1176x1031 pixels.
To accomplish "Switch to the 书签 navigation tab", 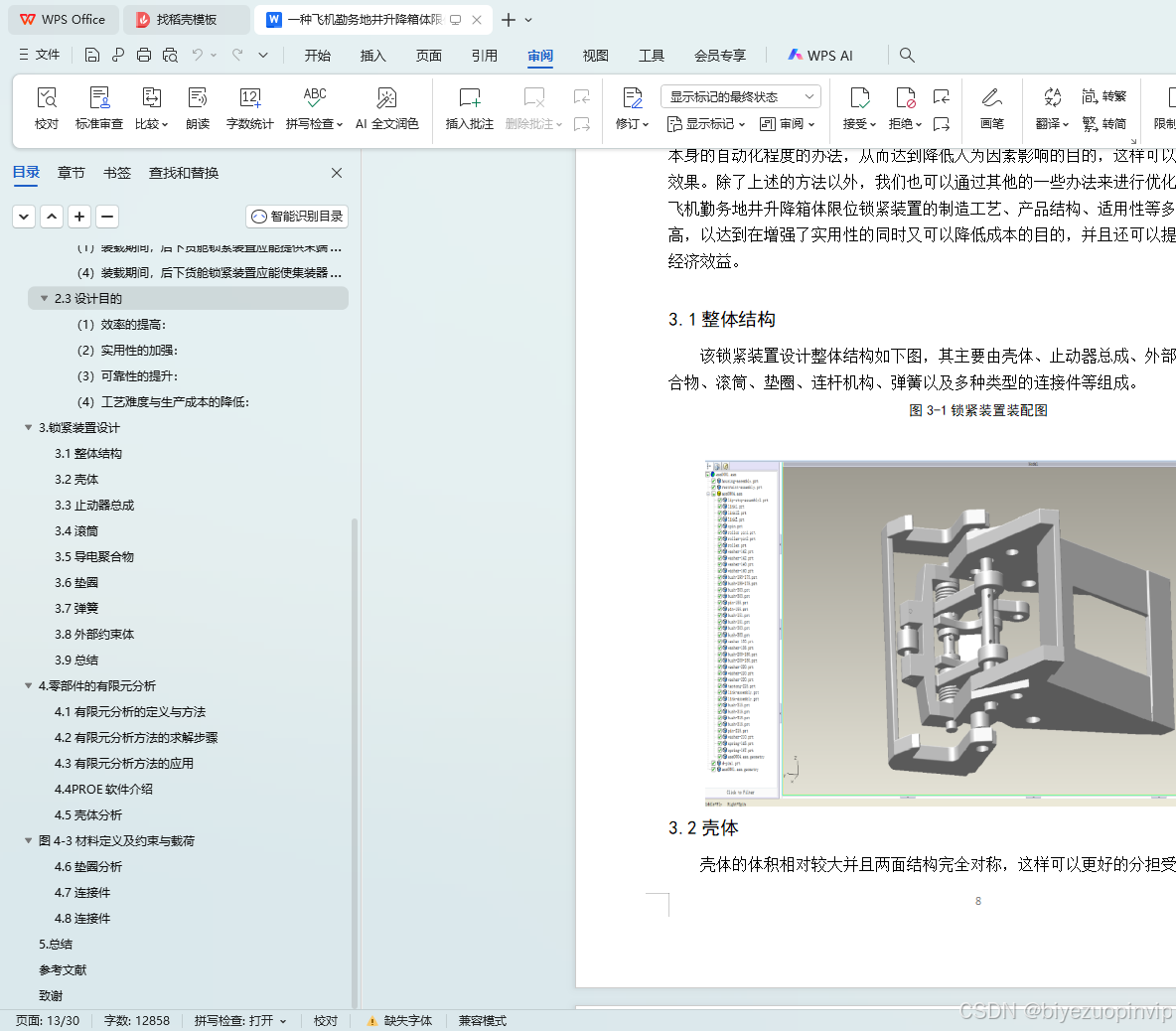I will click(117, 173).
